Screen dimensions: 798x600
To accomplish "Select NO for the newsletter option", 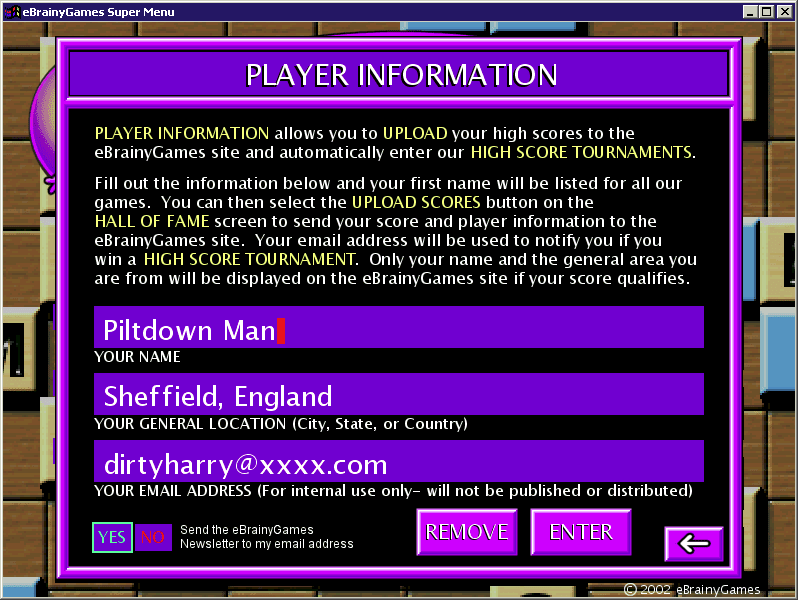I will coord(153,537).
